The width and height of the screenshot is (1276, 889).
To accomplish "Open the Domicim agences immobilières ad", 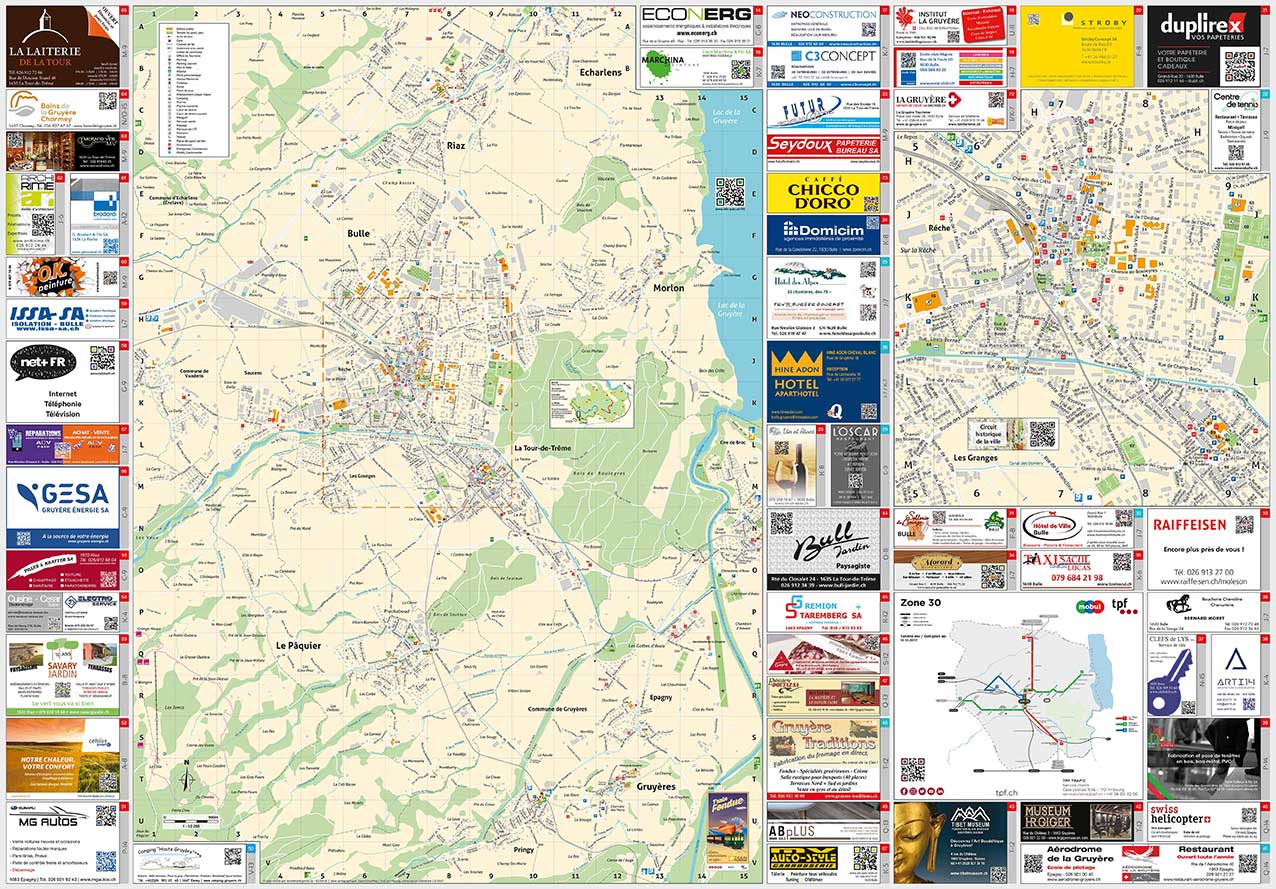I will click(824, 233).
